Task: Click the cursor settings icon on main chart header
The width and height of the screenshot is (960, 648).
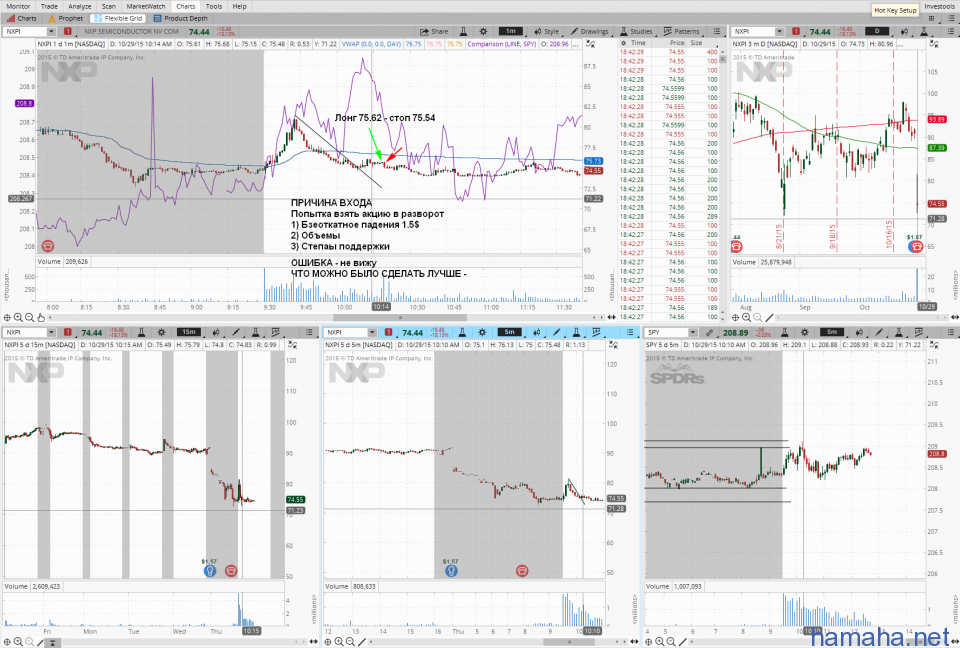Action: point(590,44)
